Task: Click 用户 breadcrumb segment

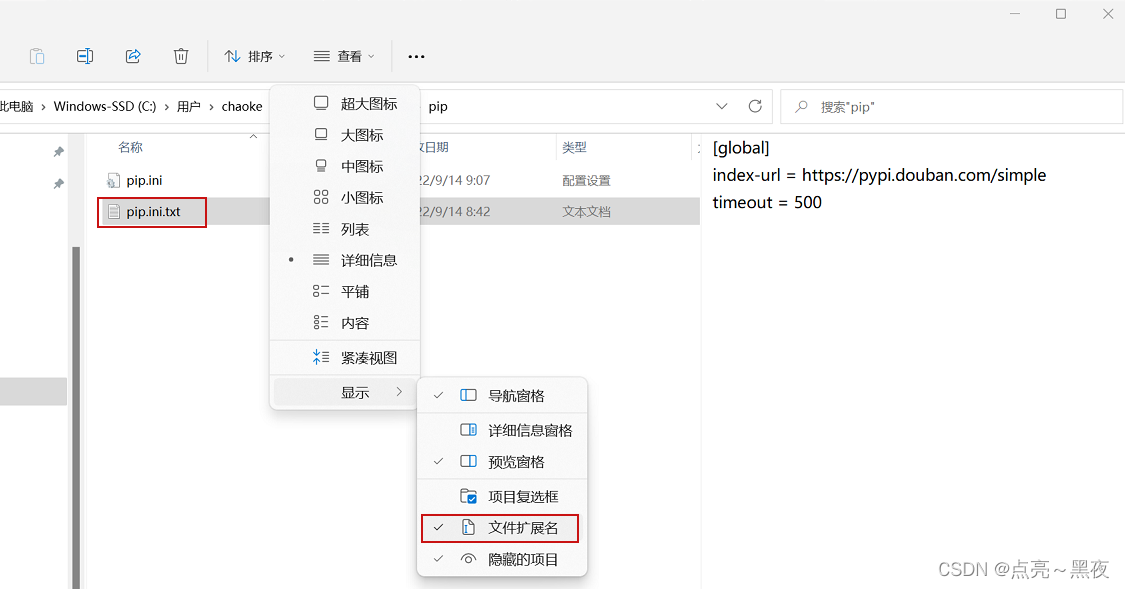Action: point(189,106)
